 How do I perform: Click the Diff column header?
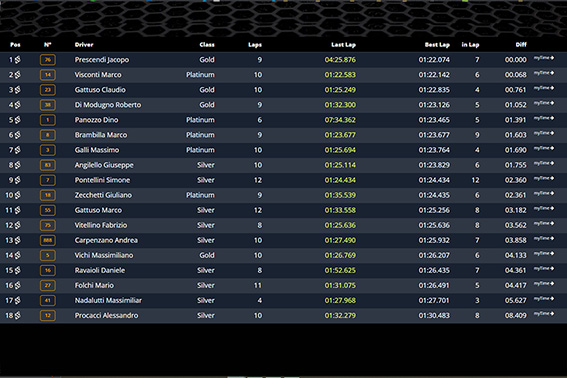click(x=521, y=45)
